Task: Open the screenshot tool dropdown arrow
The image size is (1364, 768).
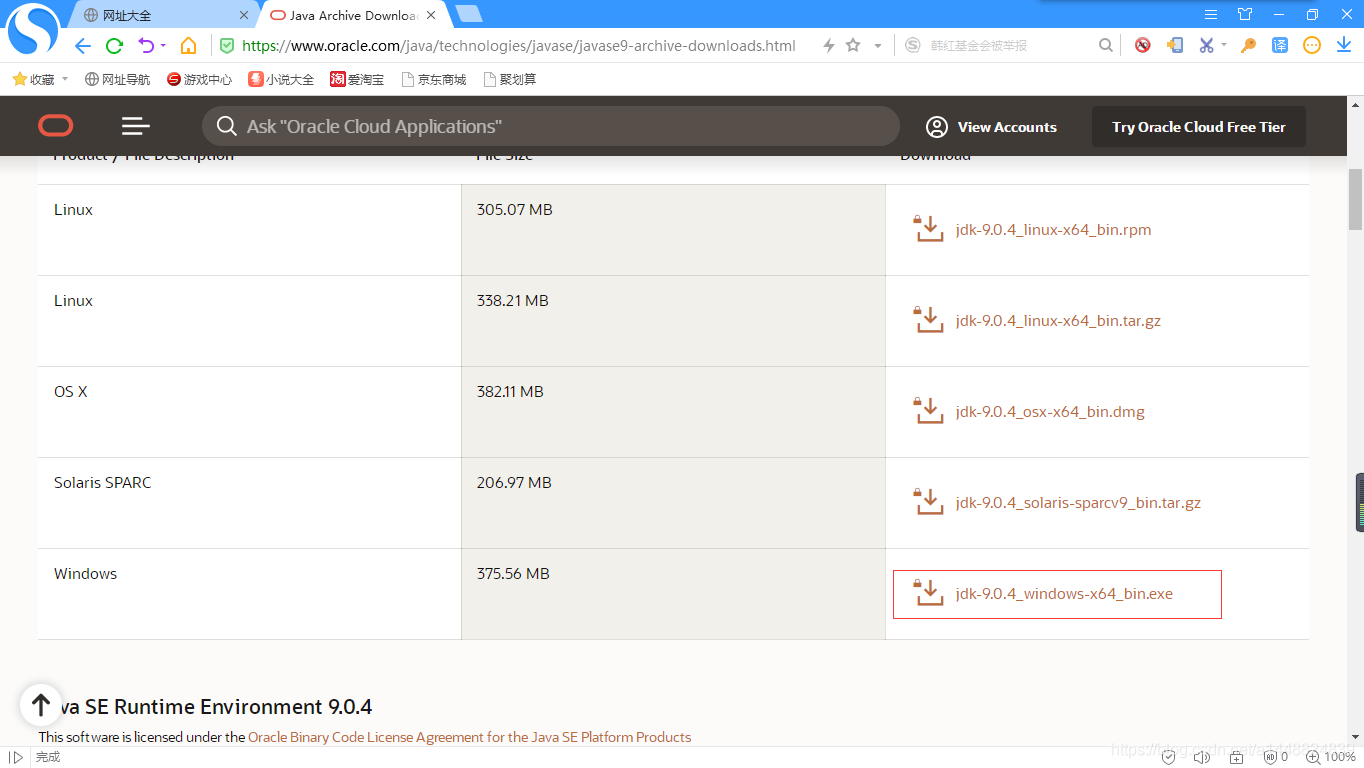Action: (x=1223, y=46)
